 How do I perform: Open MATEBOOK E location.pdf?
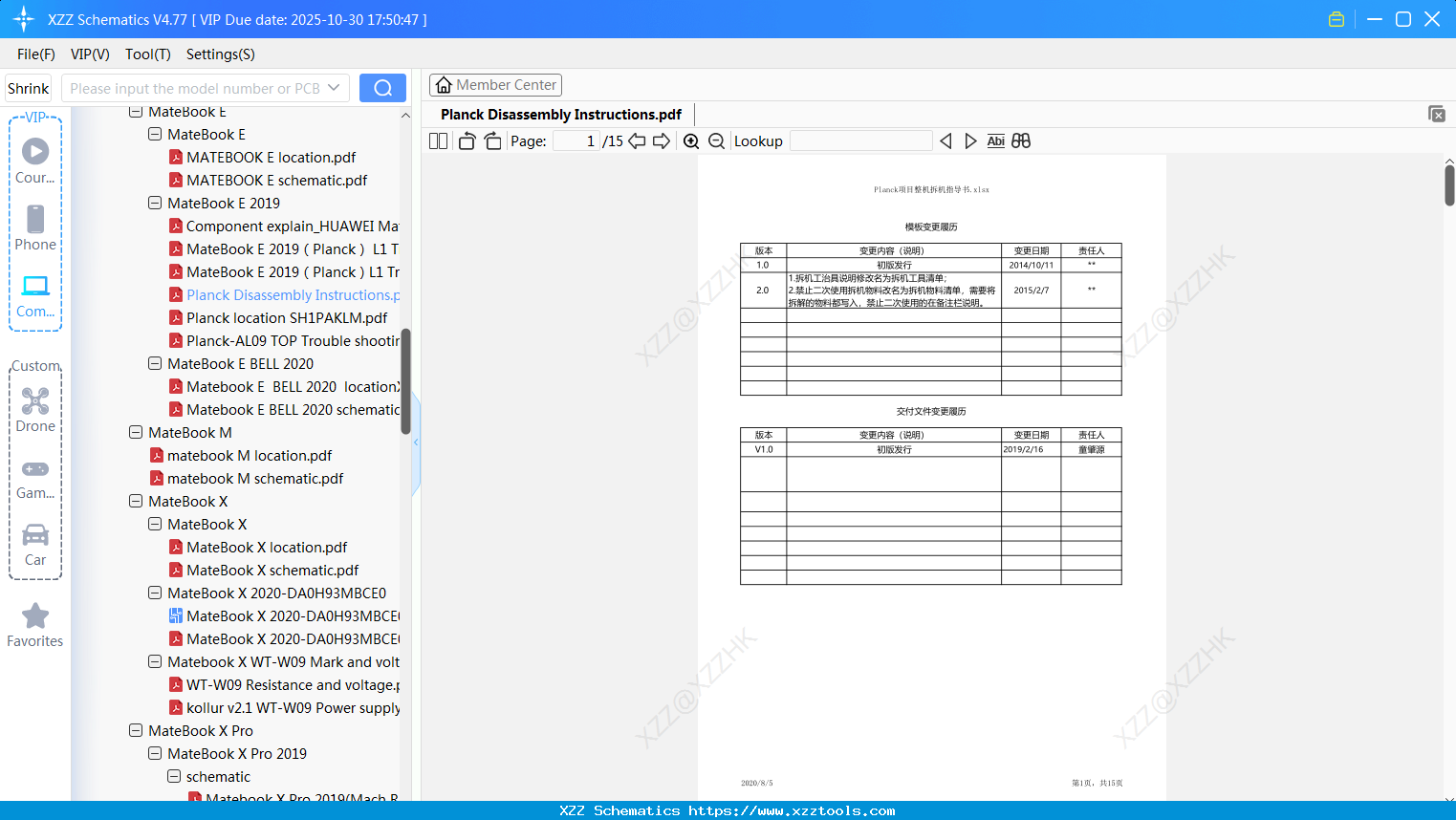coord(271,158)
